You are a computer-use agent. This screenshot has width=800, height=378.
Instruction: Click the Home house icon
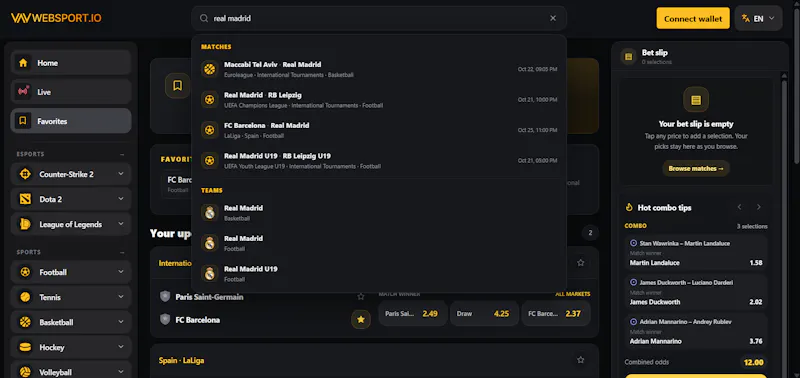pyautogui.click(x=23, y=63)
